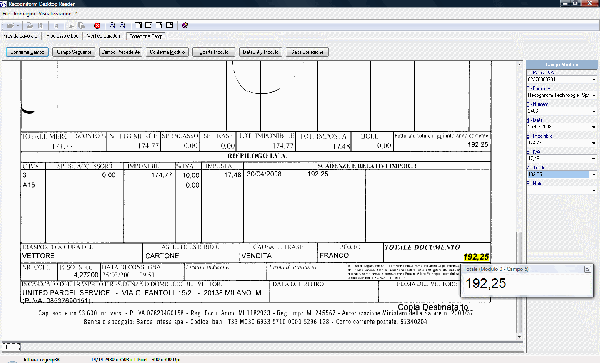This screenshot has height=363, width=600.
Task: Click the word CARTONE in the document
Action: (162, 256)
